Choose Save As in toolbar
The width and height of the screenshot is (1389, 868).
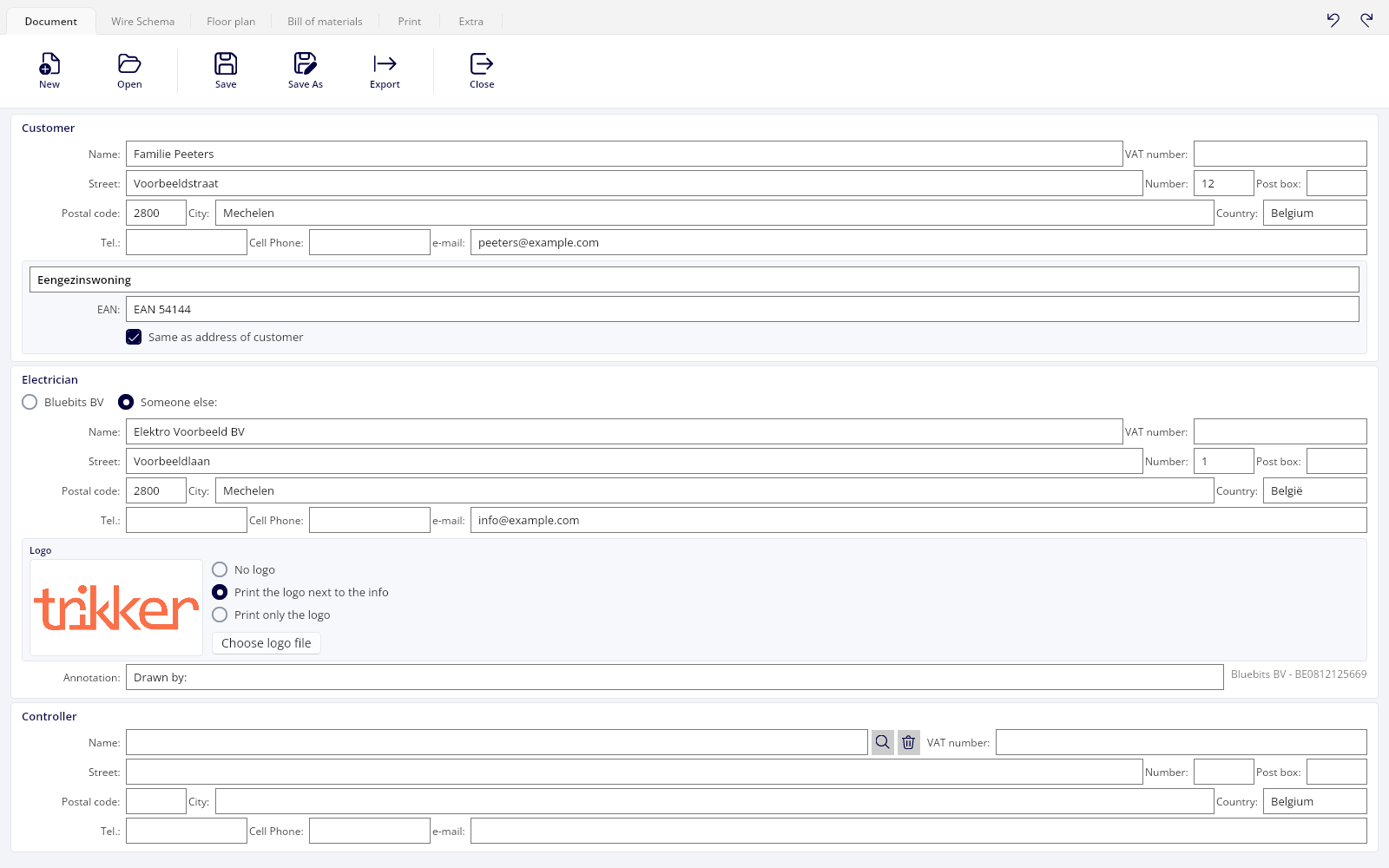click(306, 70)
